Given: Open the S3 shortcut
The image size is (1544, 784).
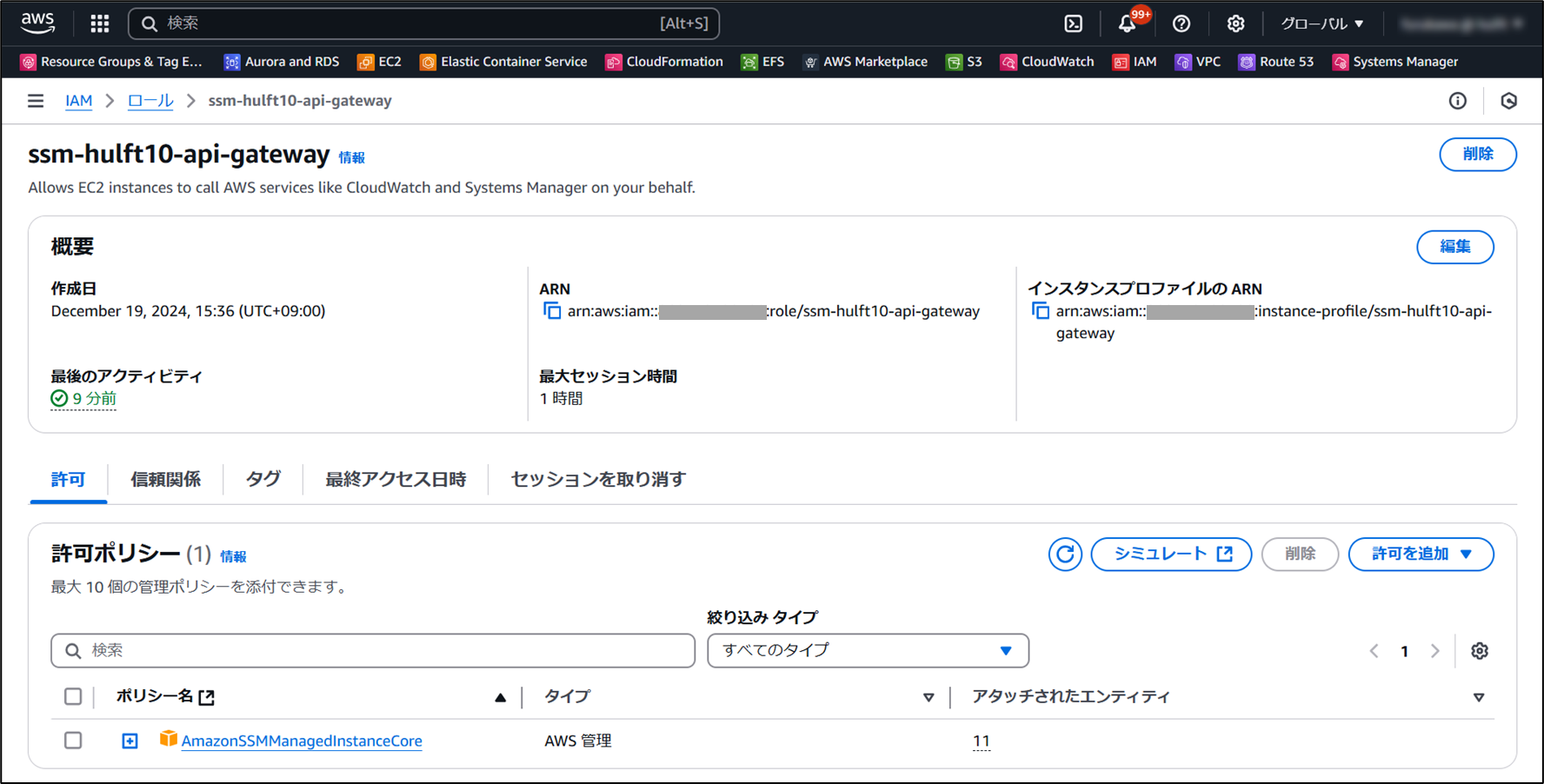Looking at the screenshot, I should pos(964,62).
